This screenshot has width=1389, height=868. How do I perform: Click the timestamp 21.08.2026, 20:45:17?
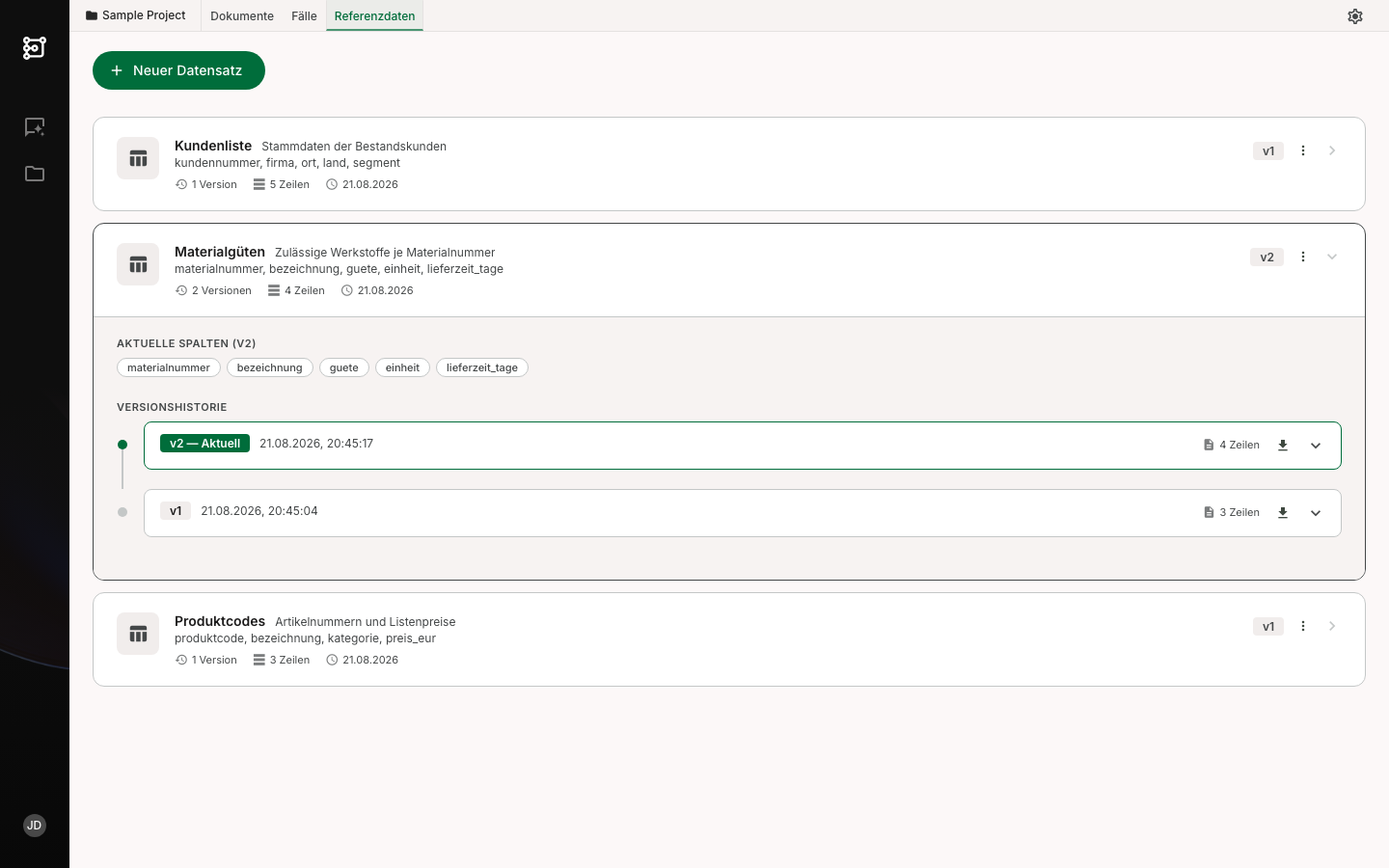(x=316, y=444)
